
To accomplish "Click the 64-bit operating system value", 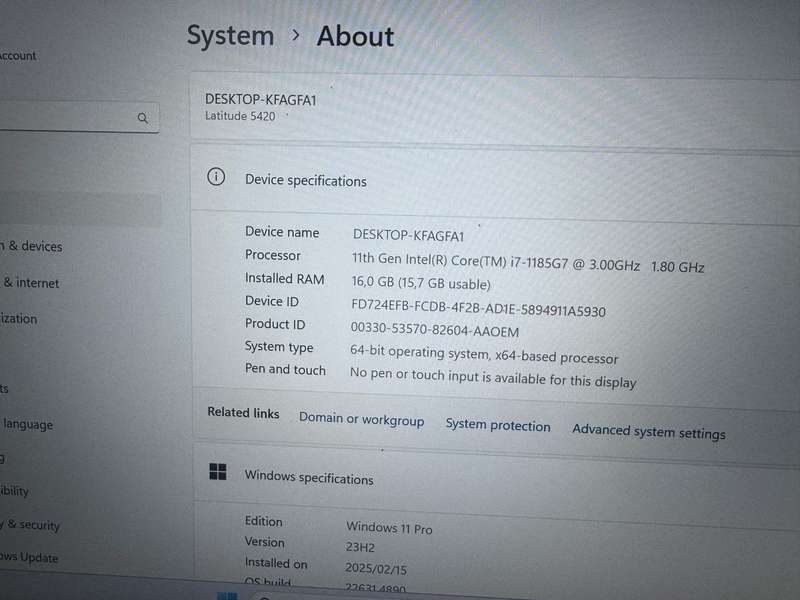I will point(484,355).
